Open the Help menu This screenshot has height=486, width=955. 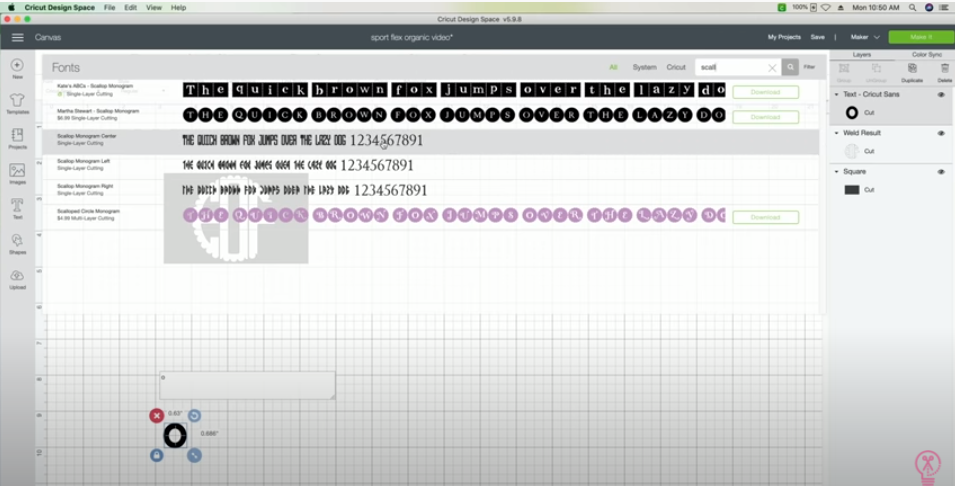click(x=178, y=7)
